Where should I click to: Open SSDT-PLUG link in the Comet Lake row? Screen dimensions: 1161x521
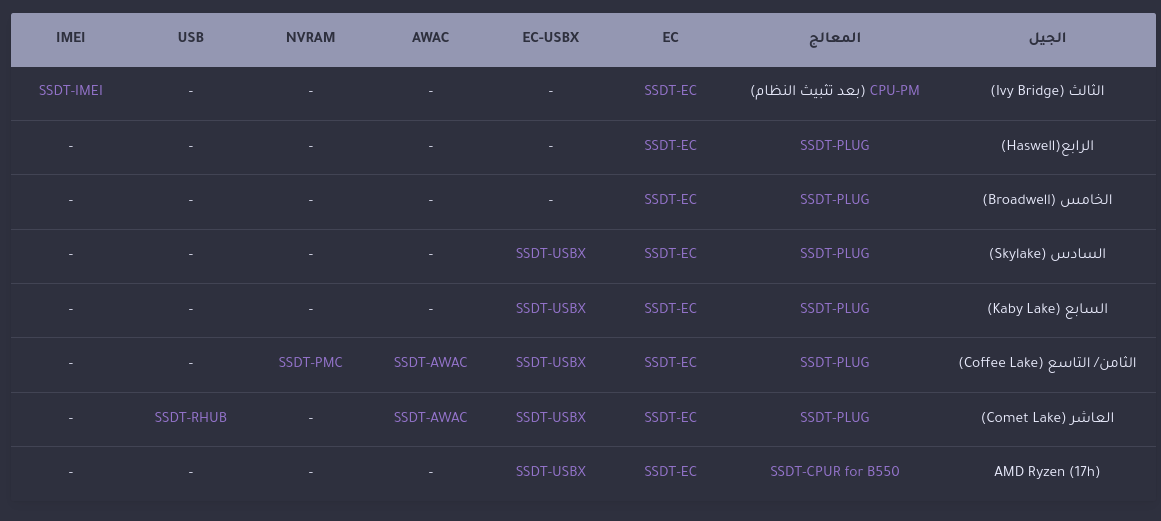pos(835,417)
